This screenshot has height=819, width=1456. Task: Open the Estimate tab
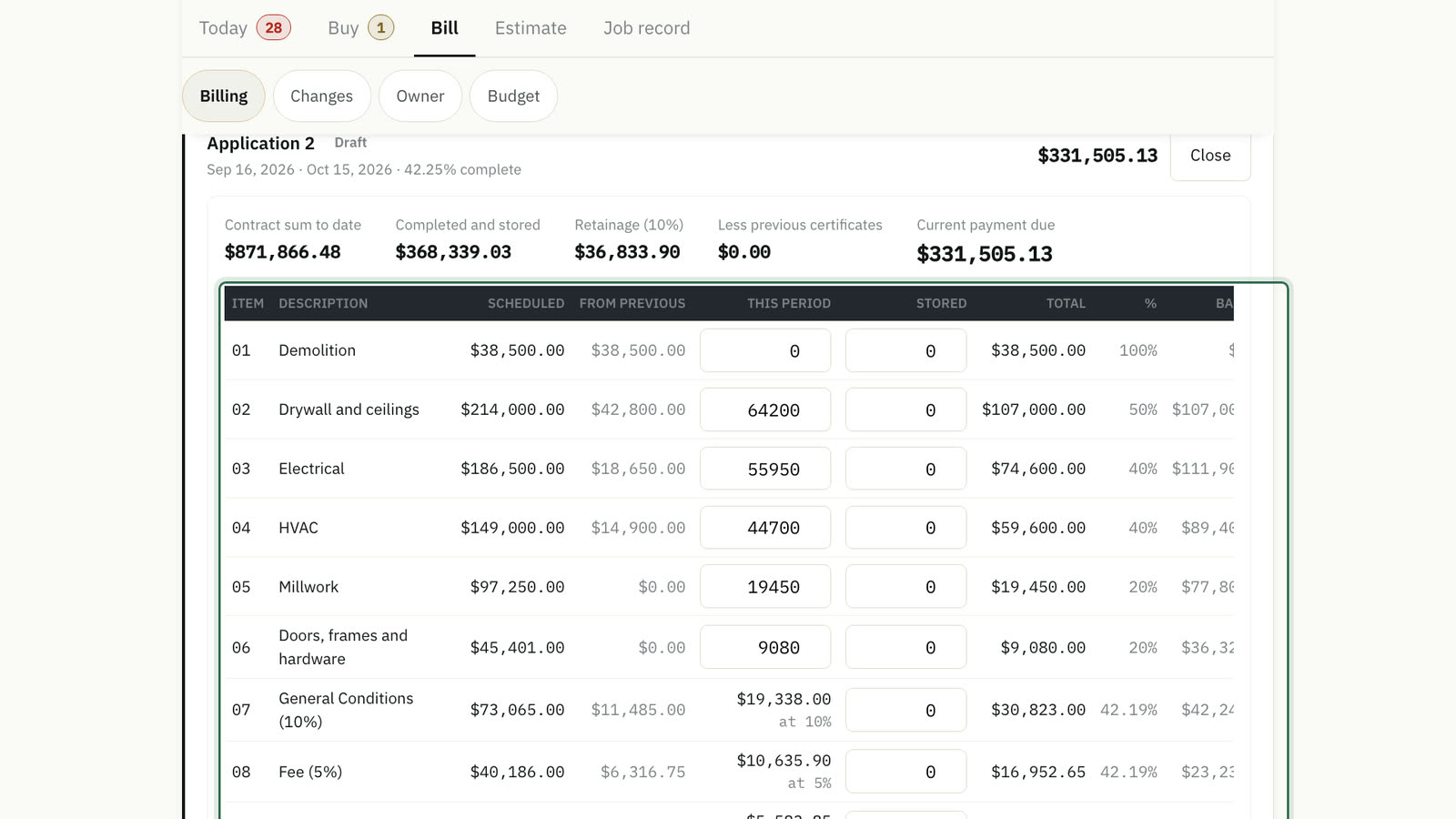(531, 28)
